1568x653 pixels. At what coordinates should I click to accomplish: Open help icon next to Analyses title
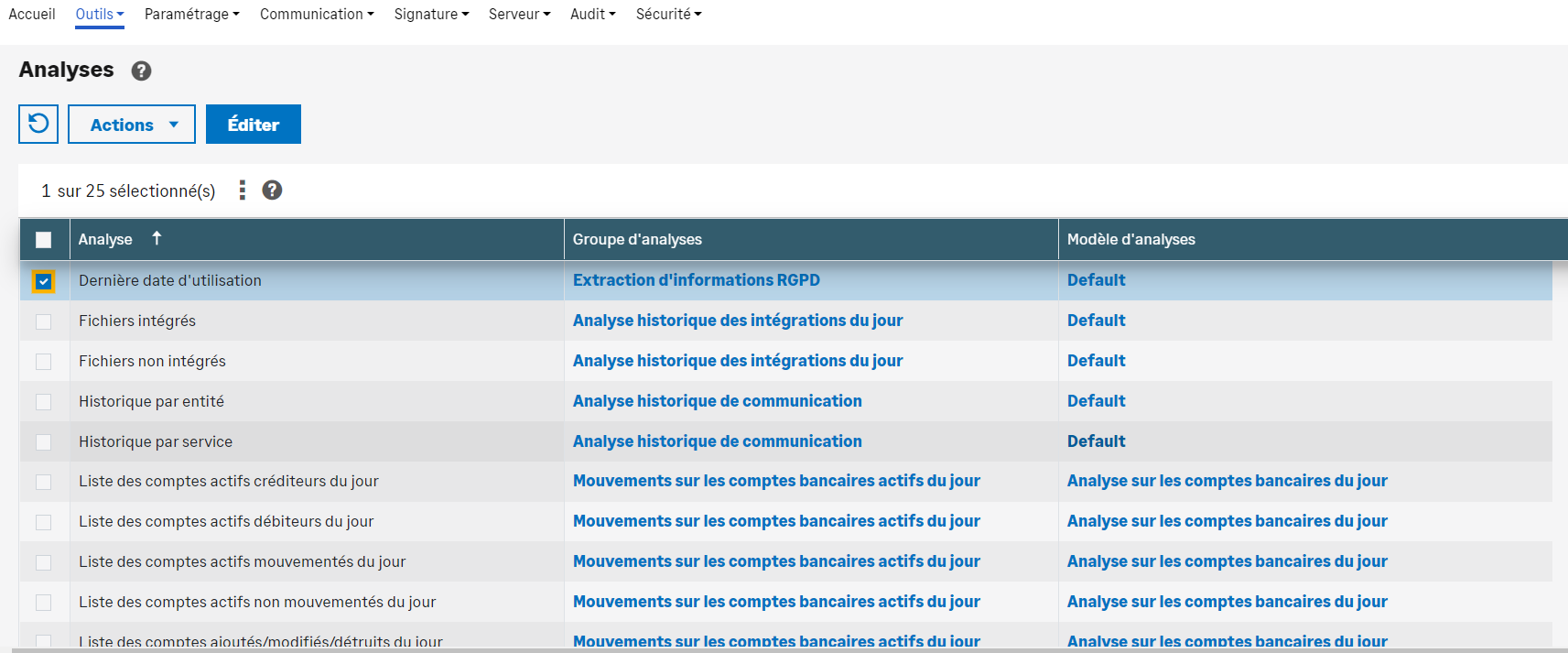tap(141, 71)
